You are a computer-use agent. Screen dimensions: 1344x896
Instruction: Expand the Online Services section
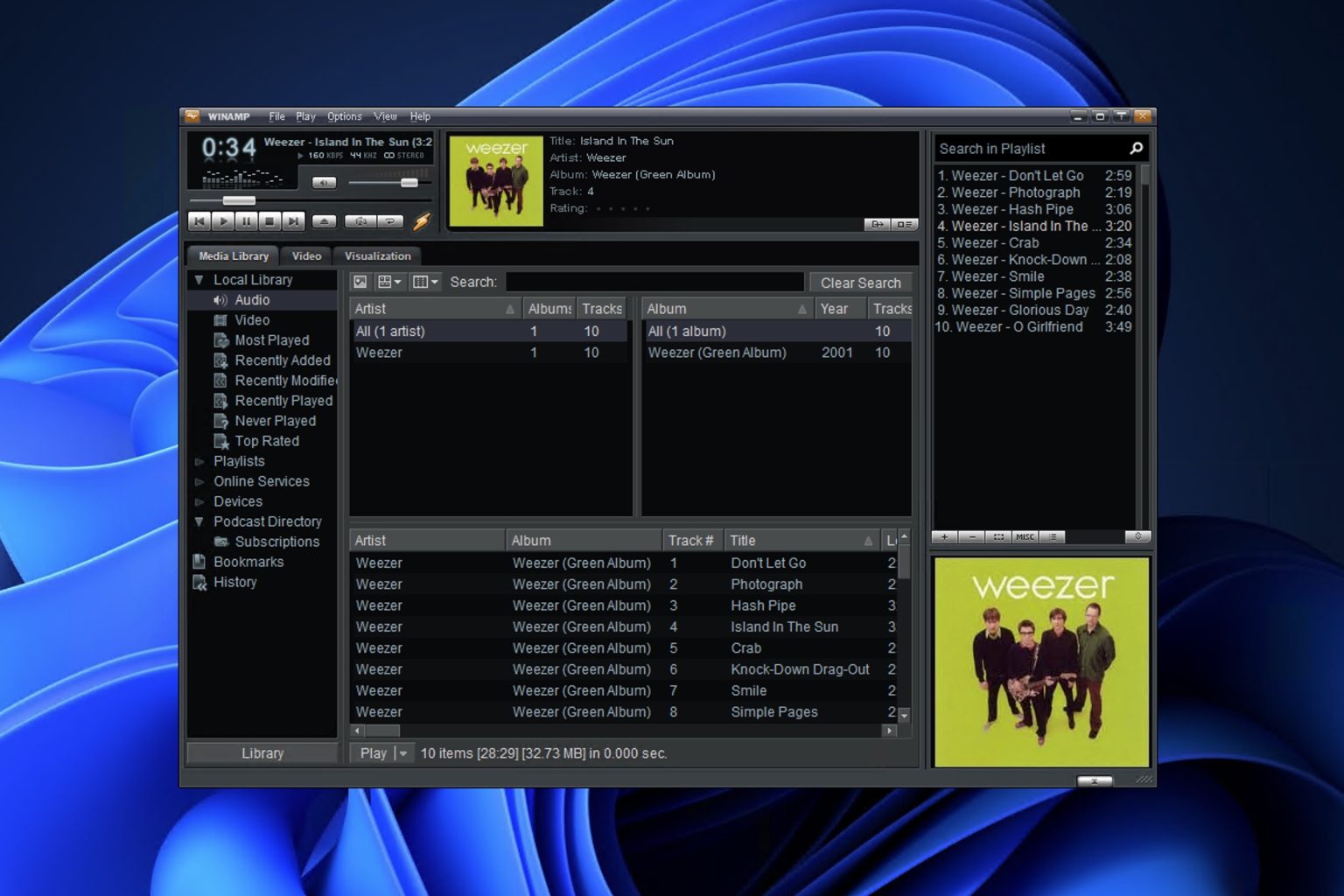click(199, 481)
